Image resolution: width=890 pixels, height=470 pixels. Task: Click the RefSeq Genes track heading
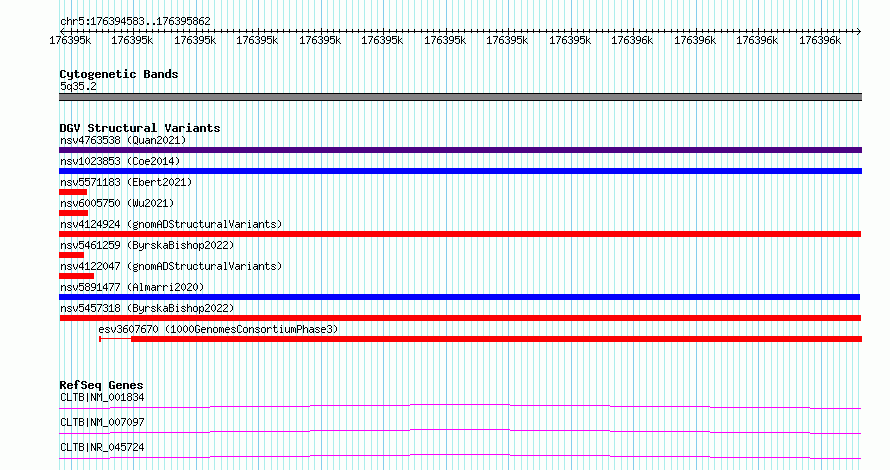coord(101,385)
